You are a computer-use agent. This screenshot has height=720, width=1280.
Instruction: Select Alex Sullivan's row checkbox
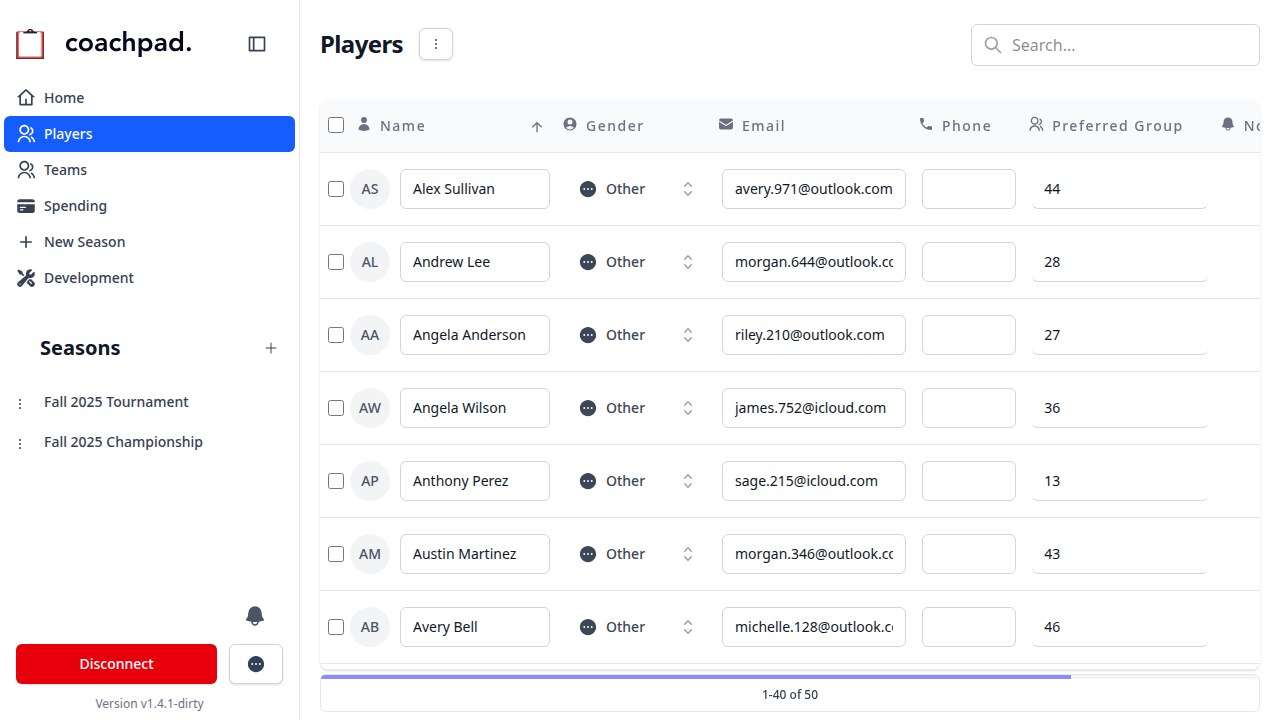coord(336,189)
